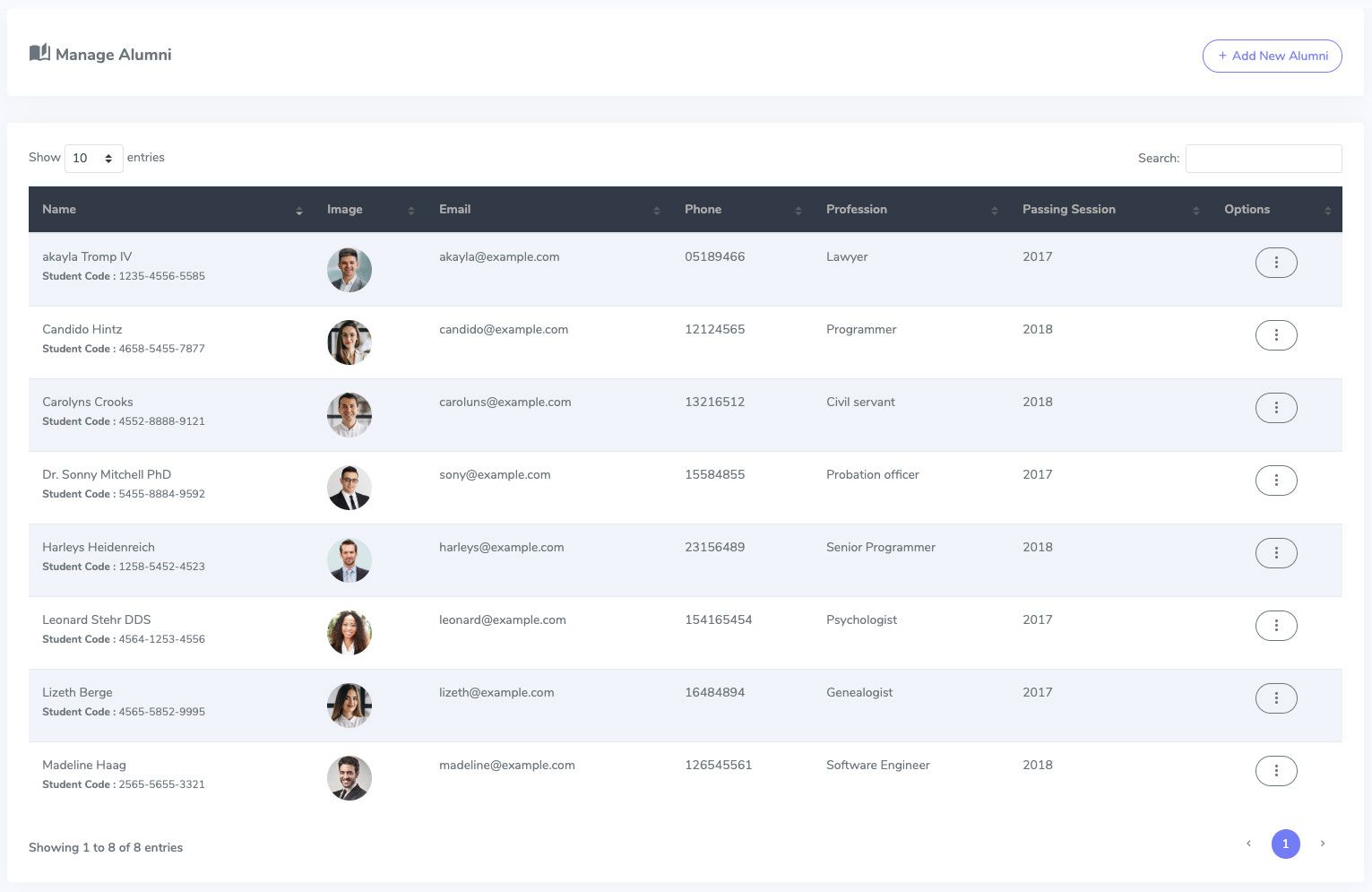Open options menu for Candido Hintz
The height and width of the screenshot is (892, 1372).
[x=1276, y=334]
